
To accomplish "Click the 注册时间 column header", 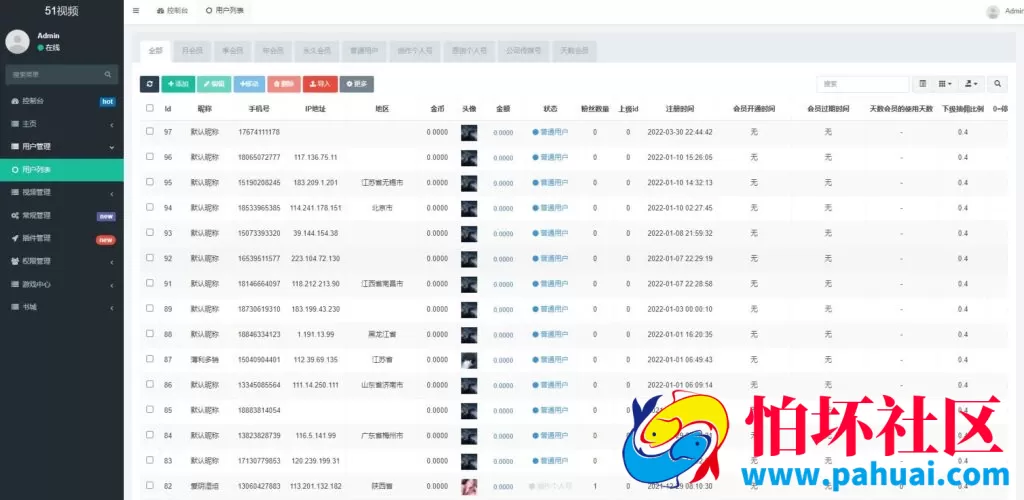I will [x=680, y=108].
